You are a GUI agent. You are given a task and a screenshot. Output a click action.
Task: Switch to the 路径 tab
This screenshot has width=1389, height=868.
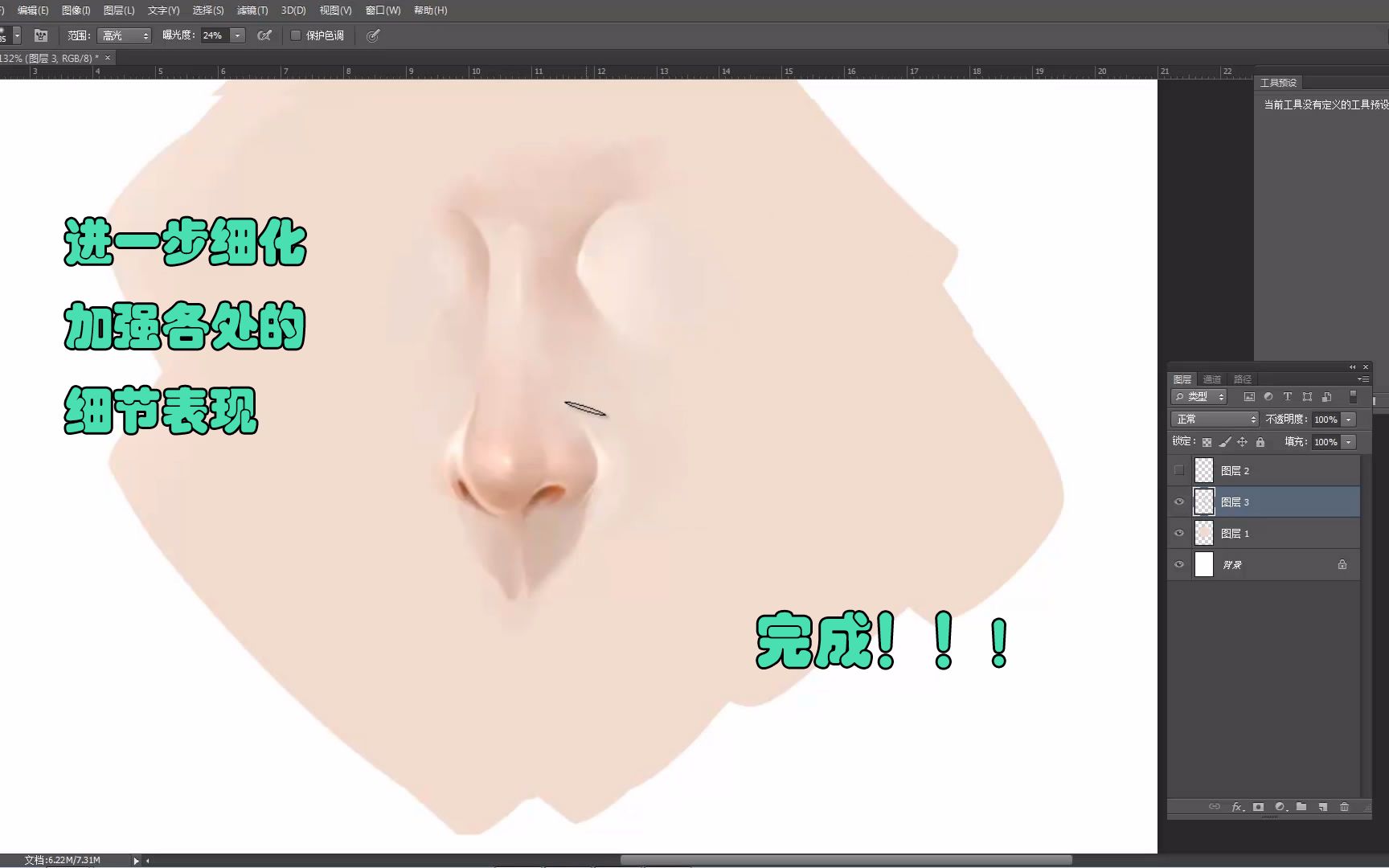tap(1243, 379)
